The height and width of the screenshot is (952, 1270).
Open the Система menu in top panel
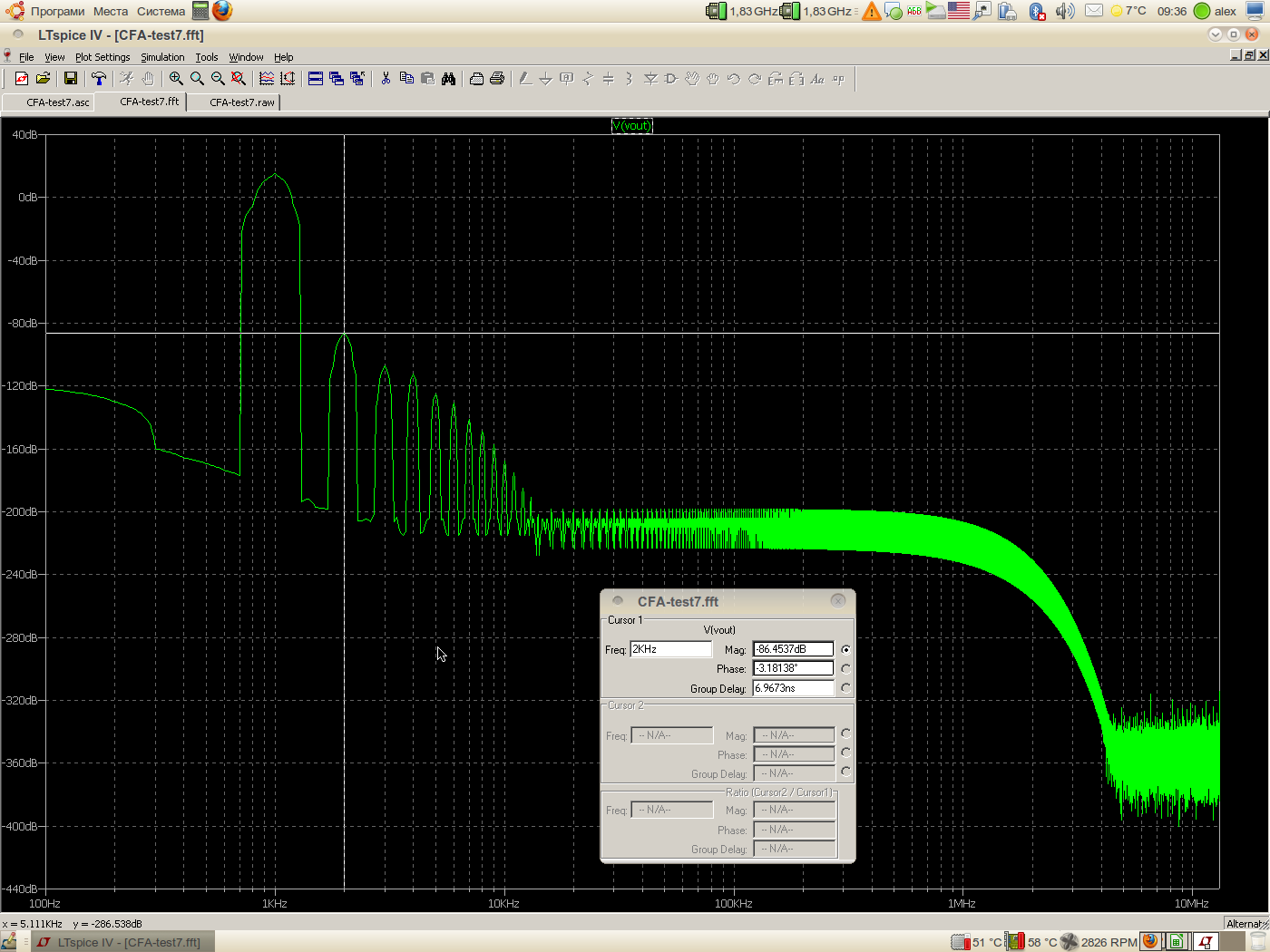pos(161,11)
